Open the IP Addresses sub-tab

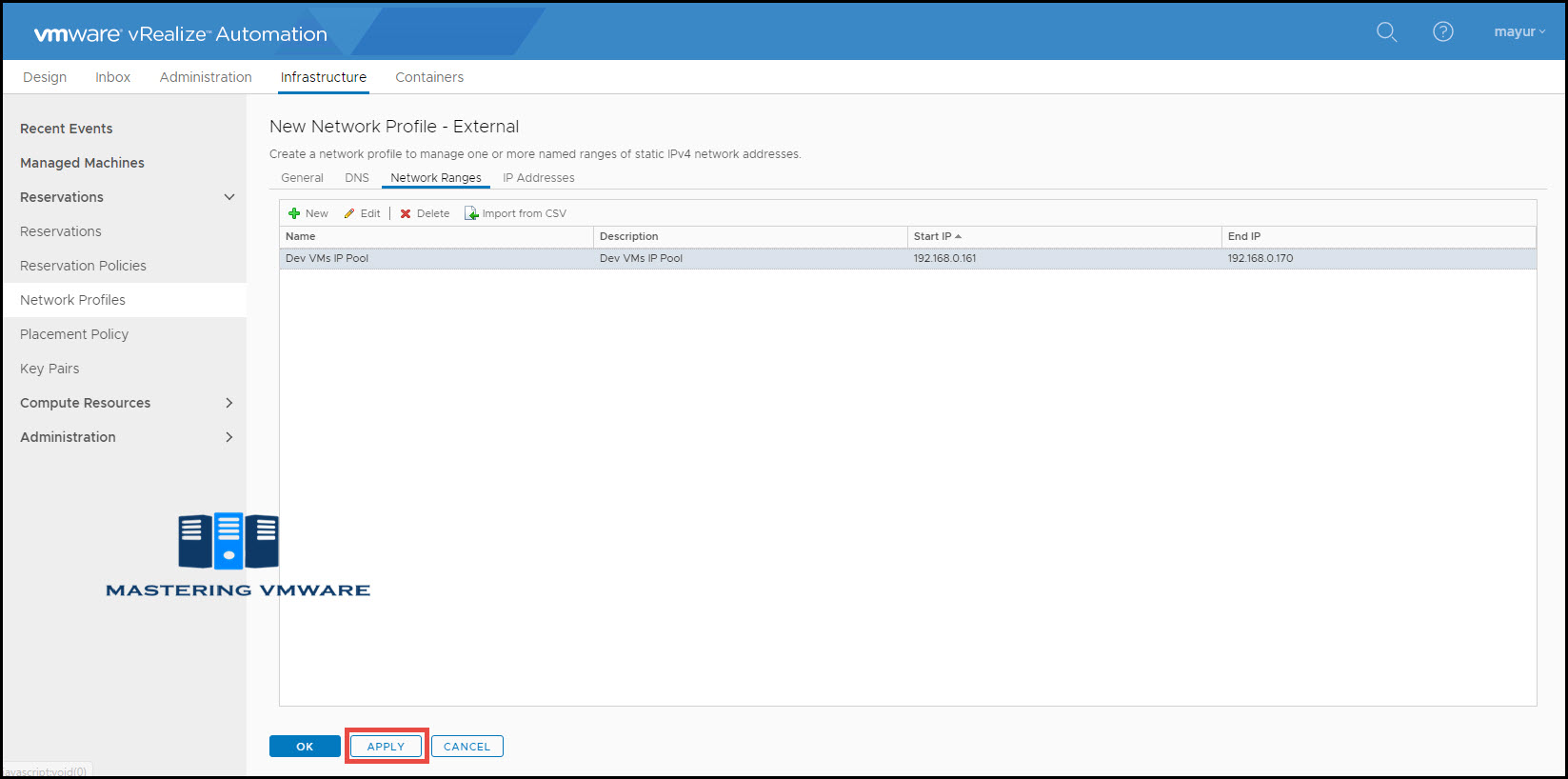539,178
